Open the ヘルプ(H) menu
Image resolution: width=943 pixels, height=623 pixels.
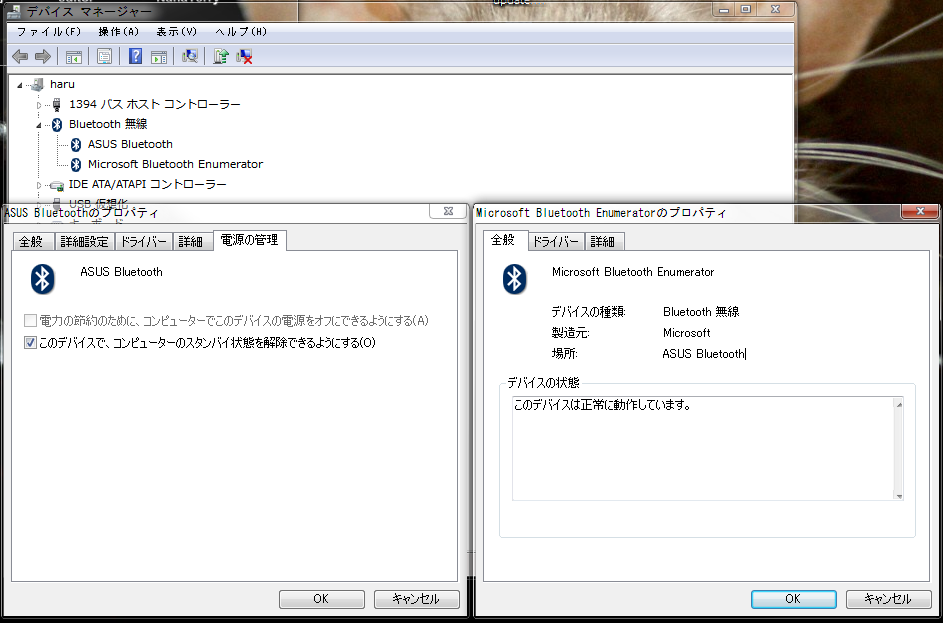pyautogui.click(x=241, y=32)
